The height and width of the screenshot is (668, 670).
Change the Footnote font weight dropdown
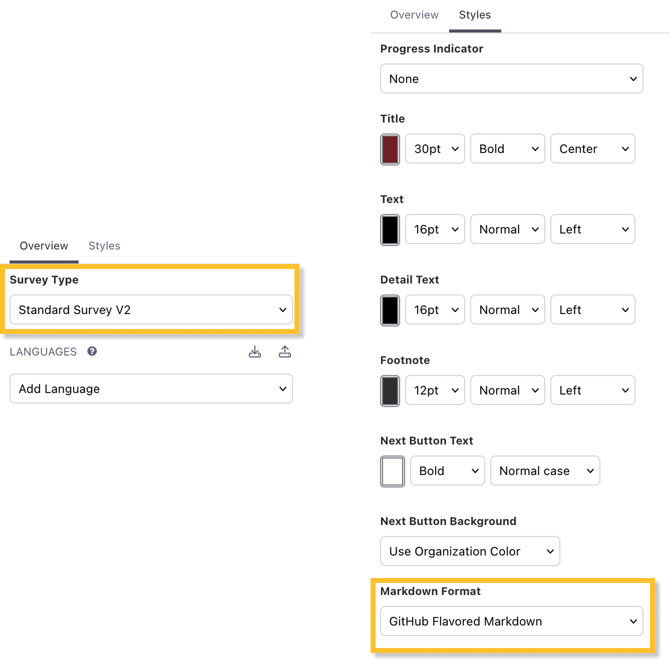507,390
